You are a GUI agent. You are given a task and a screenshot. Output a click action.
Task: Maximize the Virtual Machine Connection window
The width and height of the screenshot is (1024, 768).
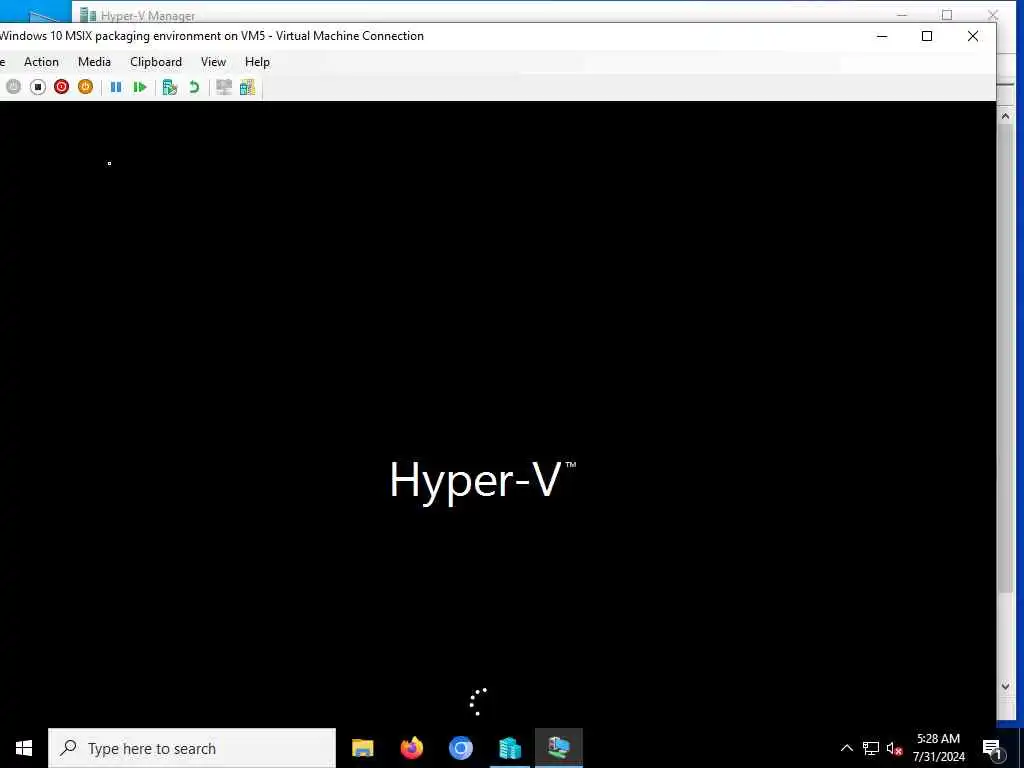(x=927, y=36)
